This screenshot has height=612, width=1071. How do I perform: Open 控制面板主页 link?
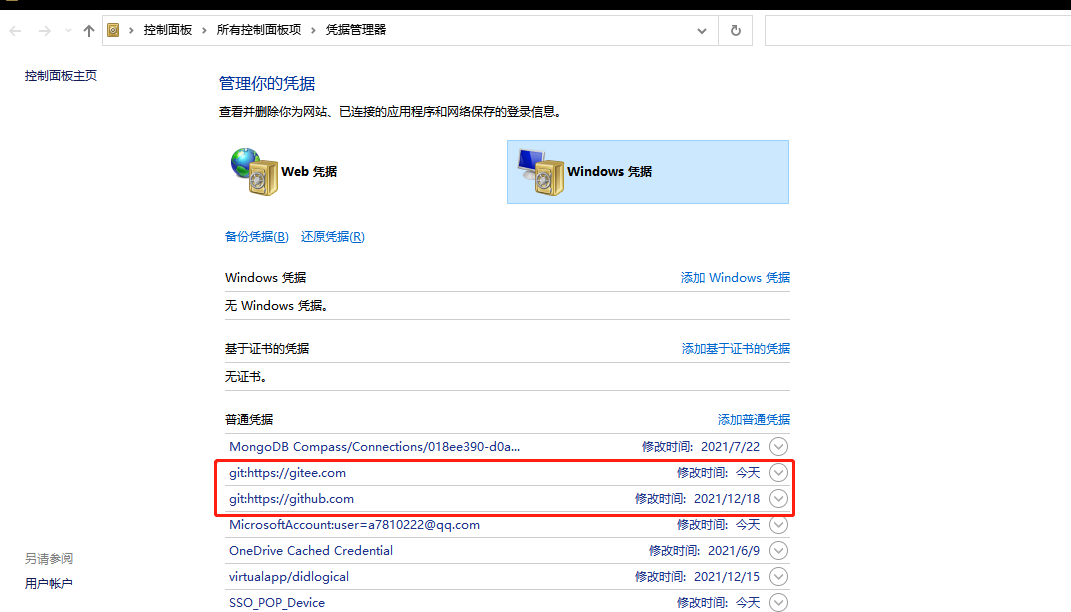[61, 76]
